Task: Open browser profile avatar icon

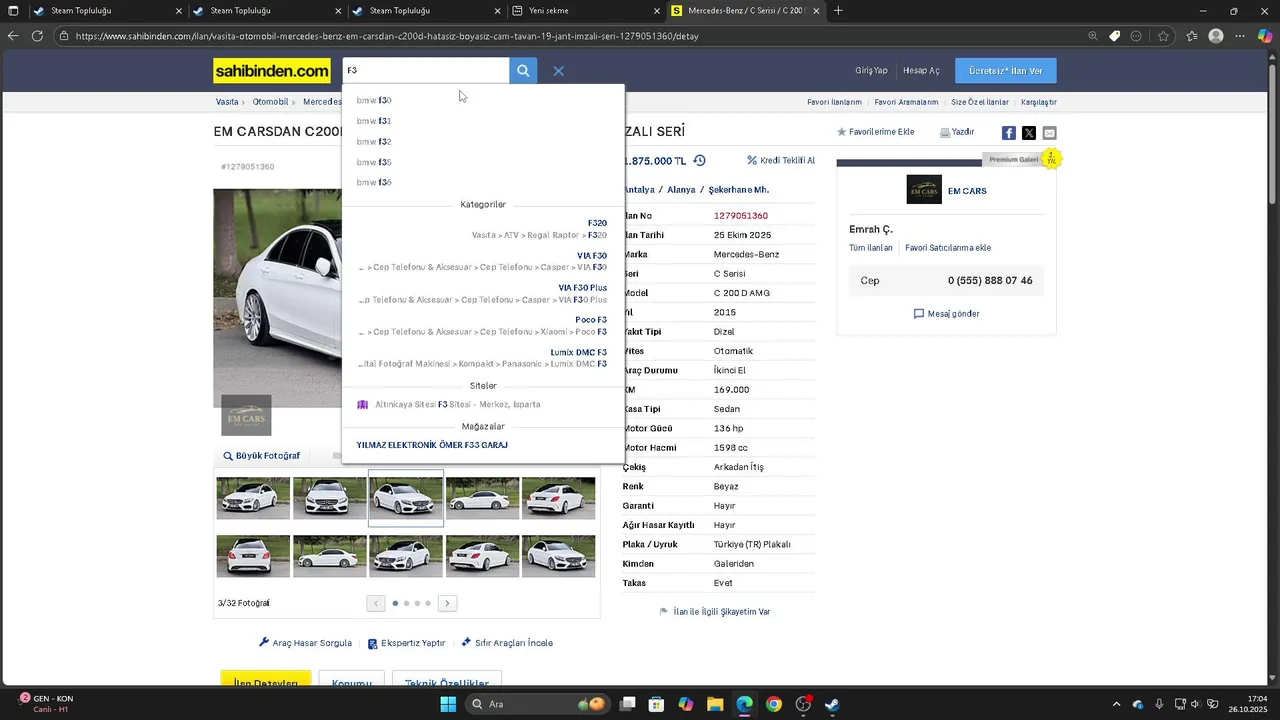Action: (1216, 36)
